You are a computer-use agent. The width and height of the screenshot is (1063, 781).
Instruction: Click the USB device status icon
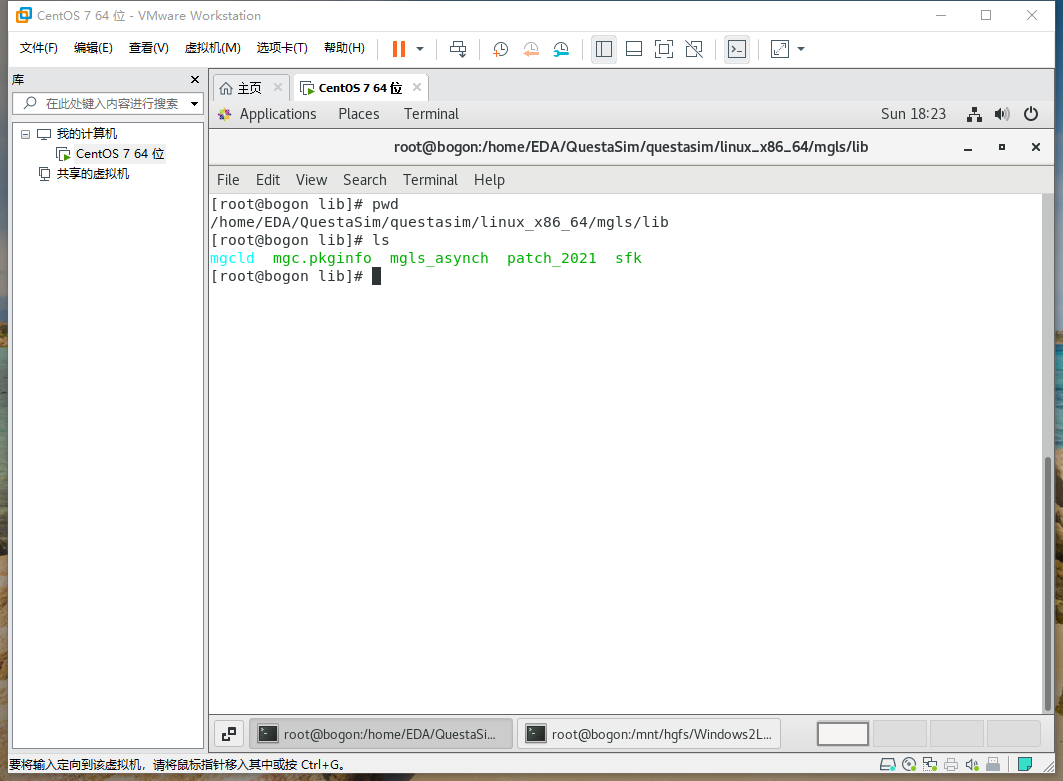[x=993, y=765]
